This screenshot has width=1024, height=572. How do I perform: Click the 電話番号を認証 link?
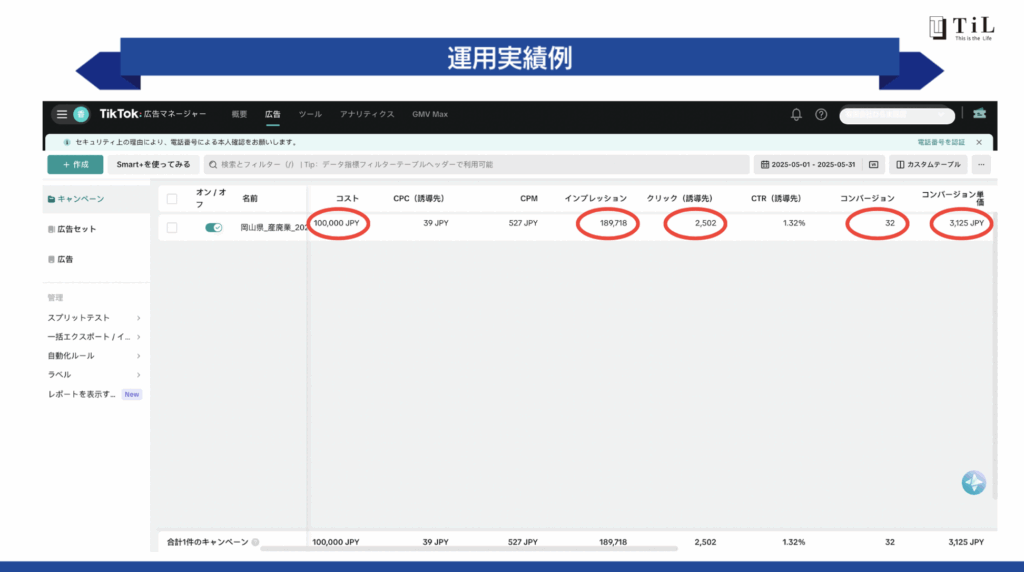(940, 143)
